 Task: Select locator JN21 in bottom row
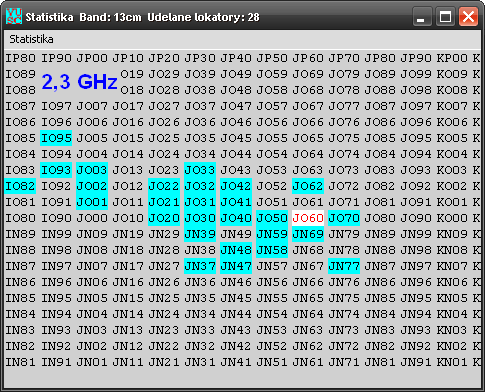pos(164,362)
